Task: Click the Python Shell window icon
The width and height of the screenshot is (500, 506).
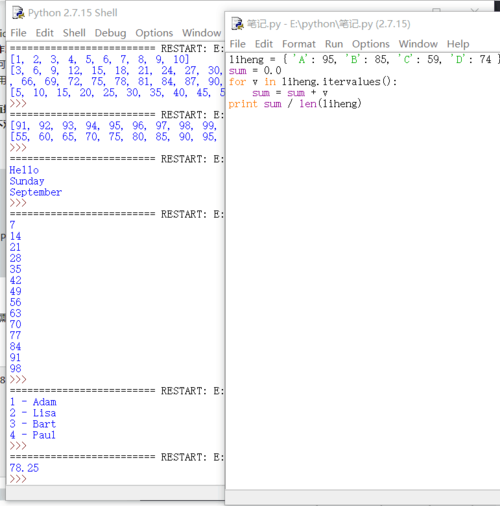Action: [x=18, y=13]
